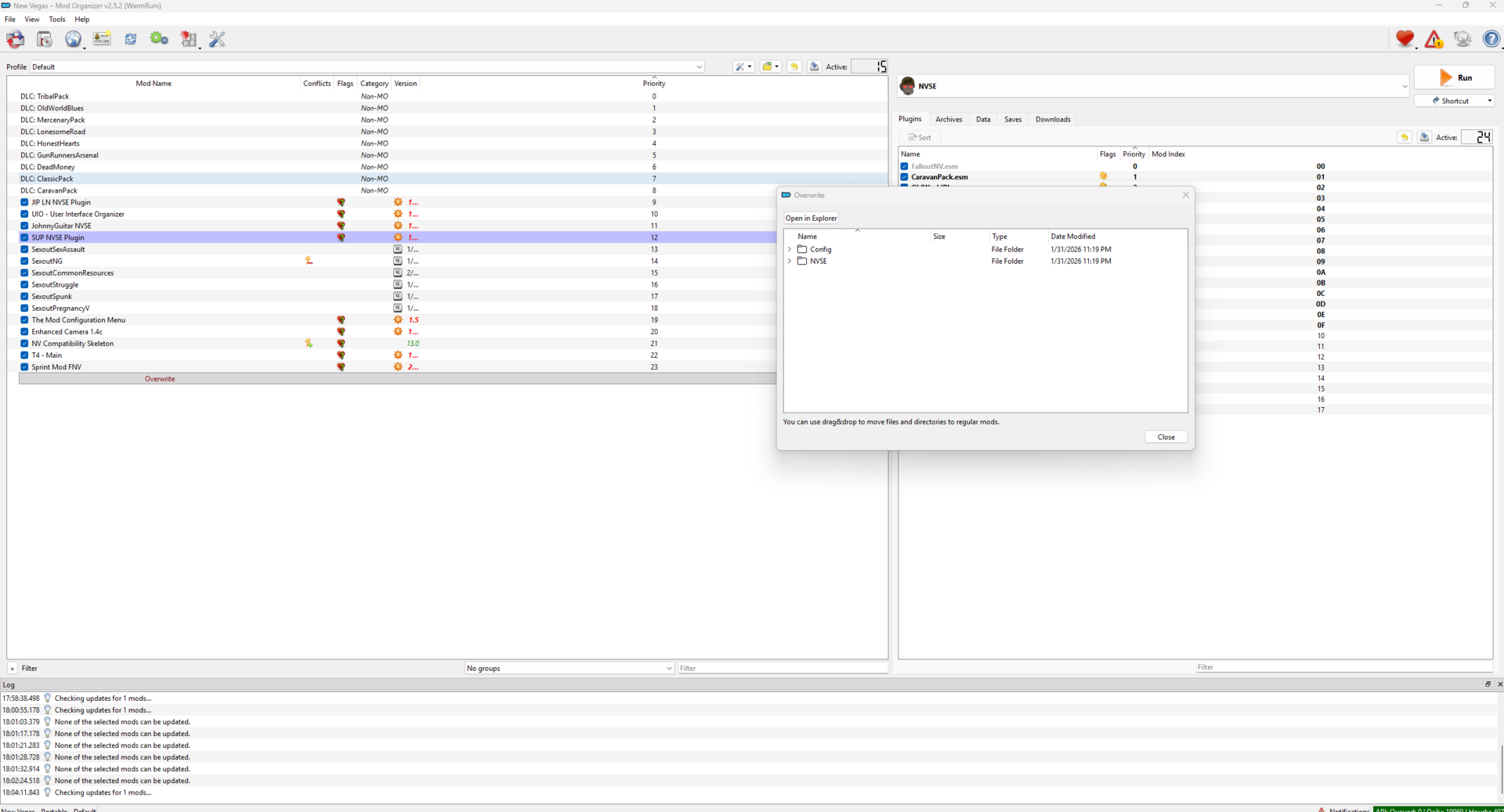
Task: Click NV Compatibility Skeleton conflict icon
Action: tap(309, 343)
